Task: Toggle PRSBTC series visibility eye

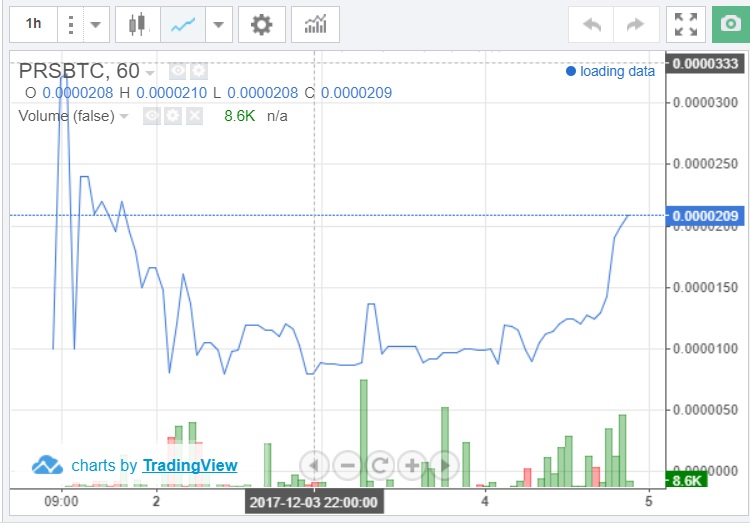Action: coord(177,71)
